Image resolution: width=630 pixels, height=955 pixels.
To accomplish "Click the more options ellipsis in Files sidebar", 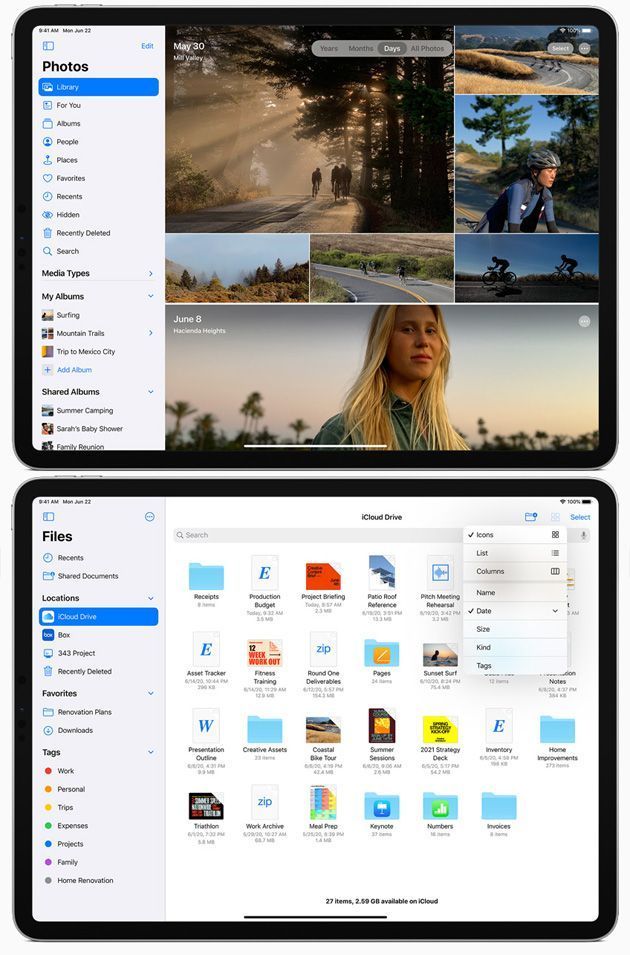I will coord(150,517).
